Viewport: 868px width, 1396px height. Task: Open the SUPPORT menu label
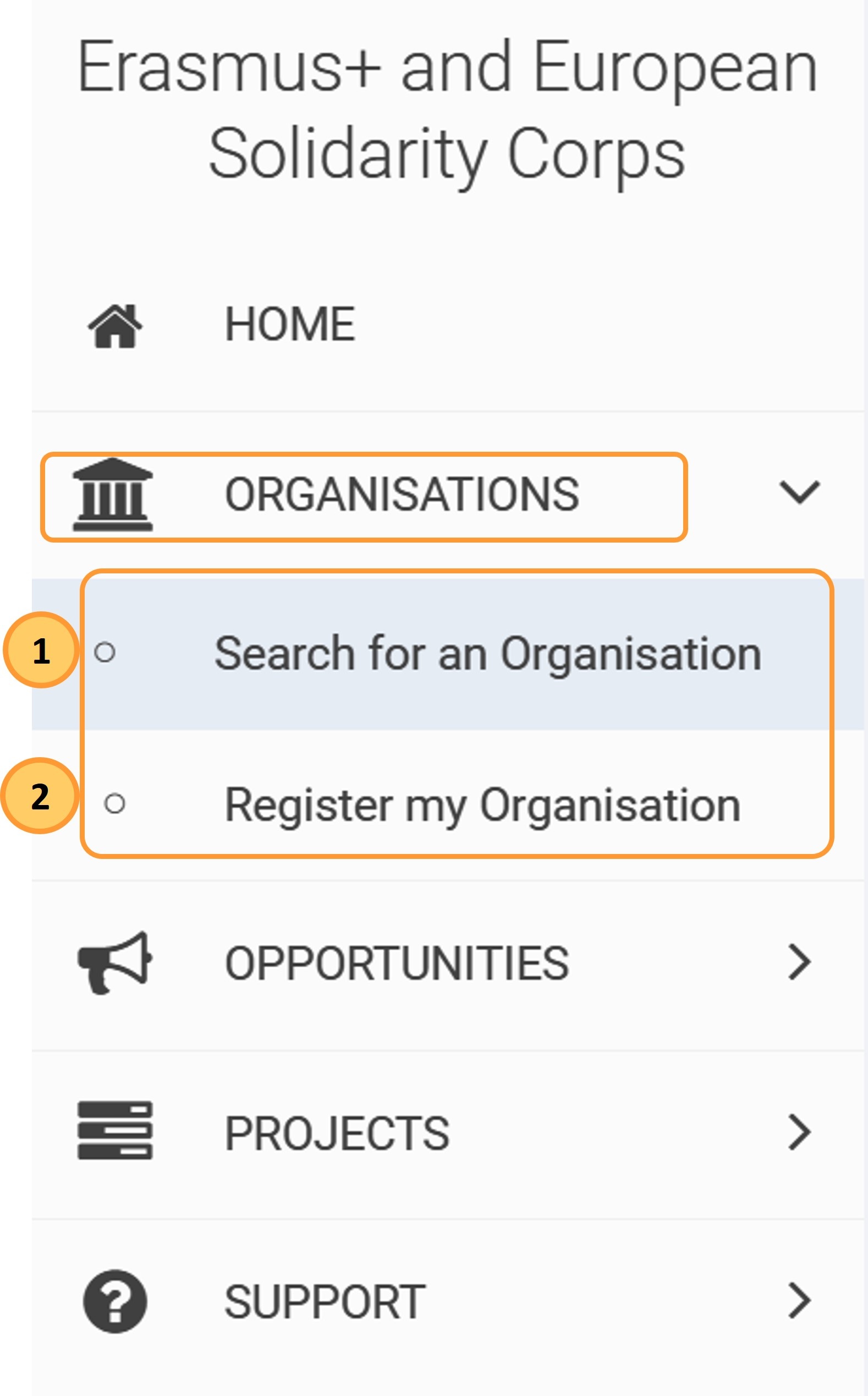(325, 1302)
